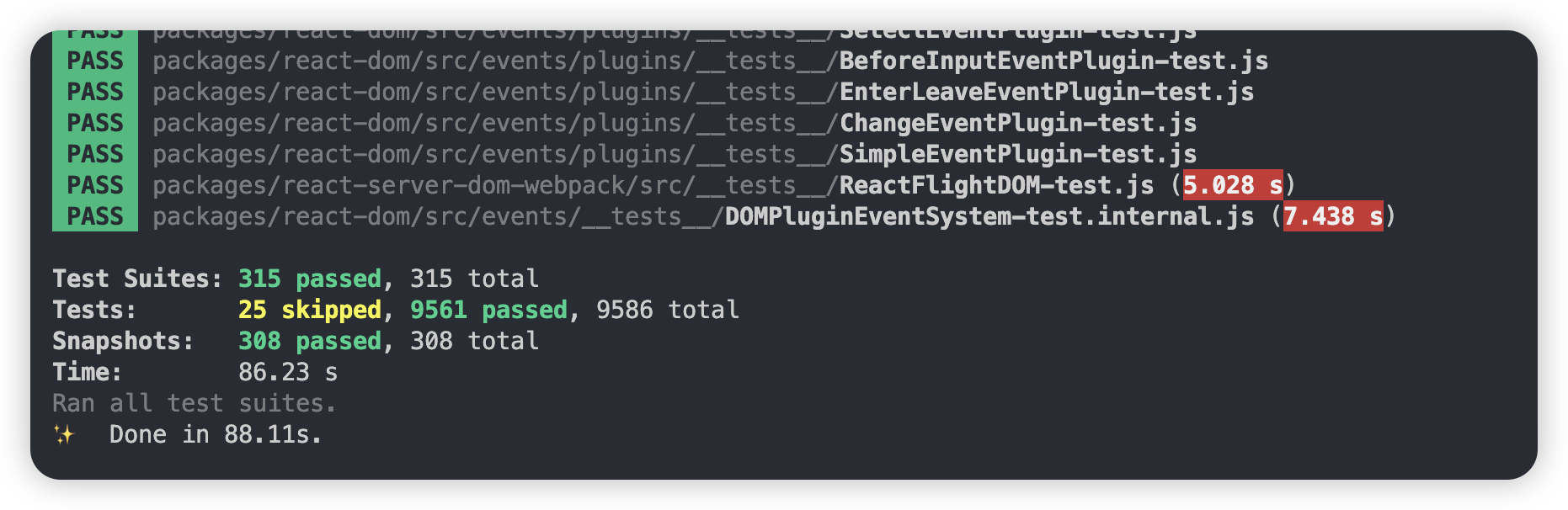Click the PASS badge for BeforeInputEventPlugin-test.js
Screen dimensions: 1568x510
coord(95,61)
